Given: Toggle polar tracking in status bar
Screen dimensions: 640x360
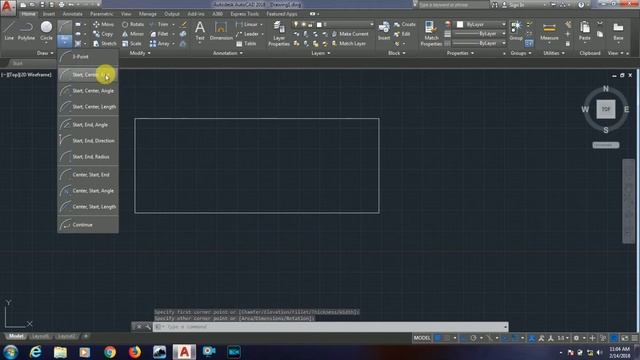Looking at the screenshot, I should coord(473,338).
